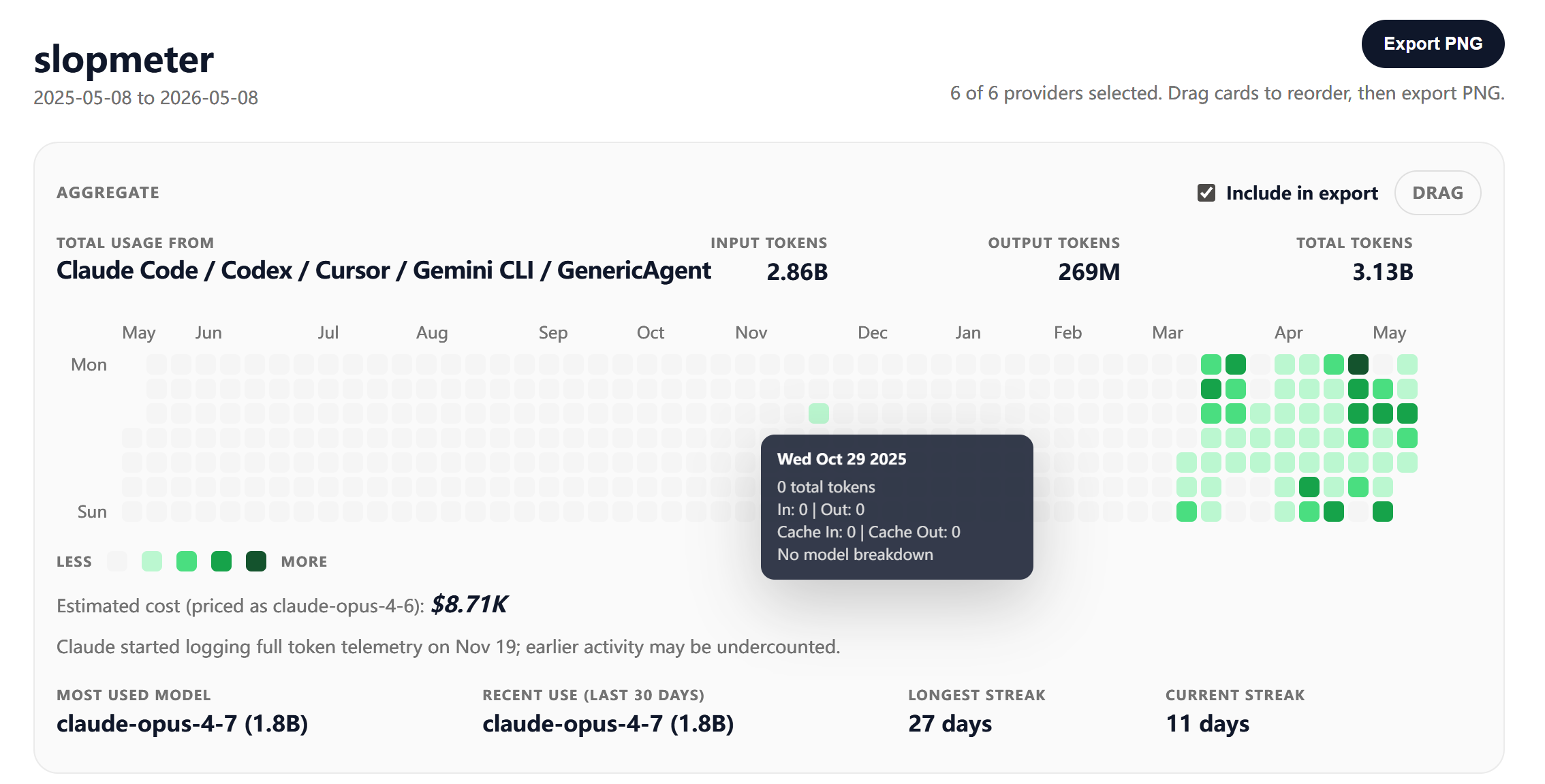Click the claude-opus-4-7 value under Most Used Model
This screenshot has width=1545, height=784.
click(x=183, y=723)
